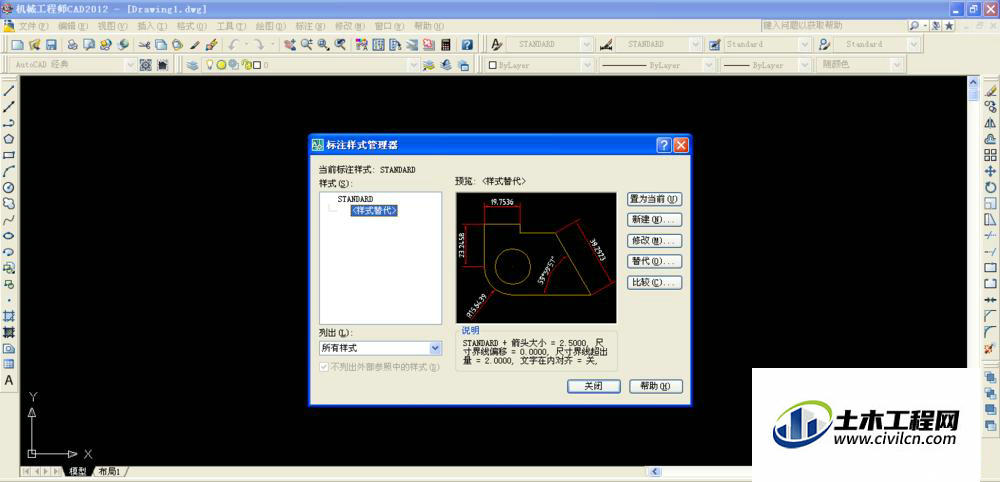The image size is (1000, 482).
Task: Select the Mirror tool in modify toolbar
Action: pos(990,123)
